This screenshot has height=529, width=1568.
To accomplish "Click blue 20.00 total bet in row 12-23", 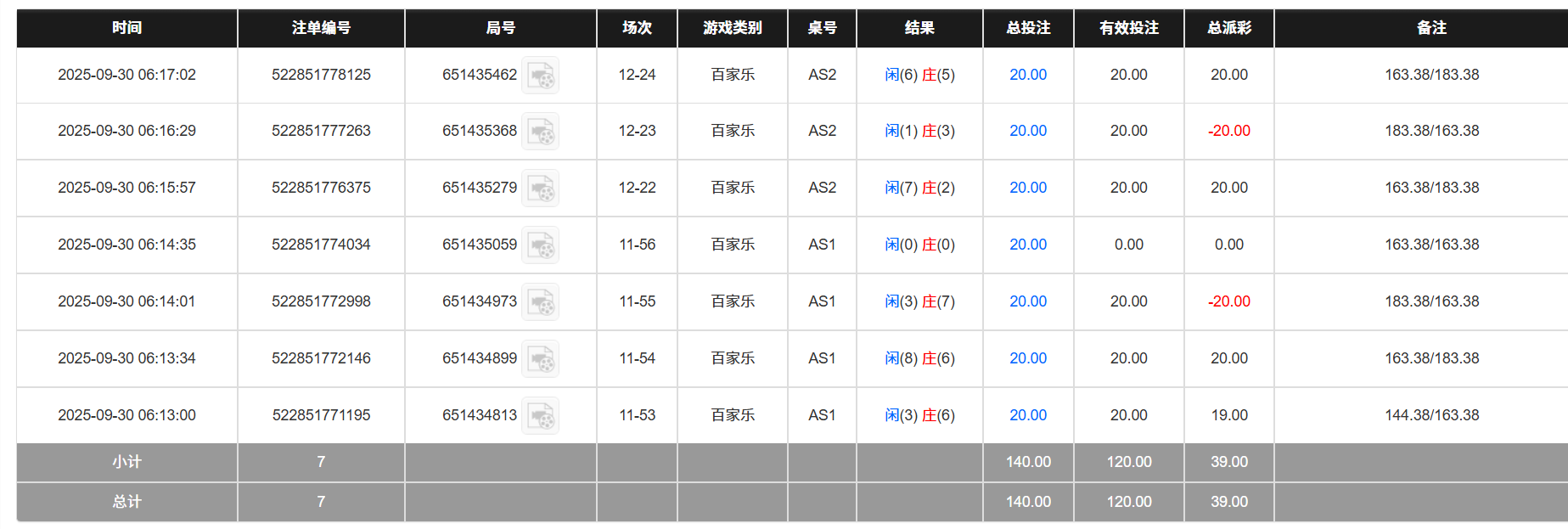I will point(1027,131).
